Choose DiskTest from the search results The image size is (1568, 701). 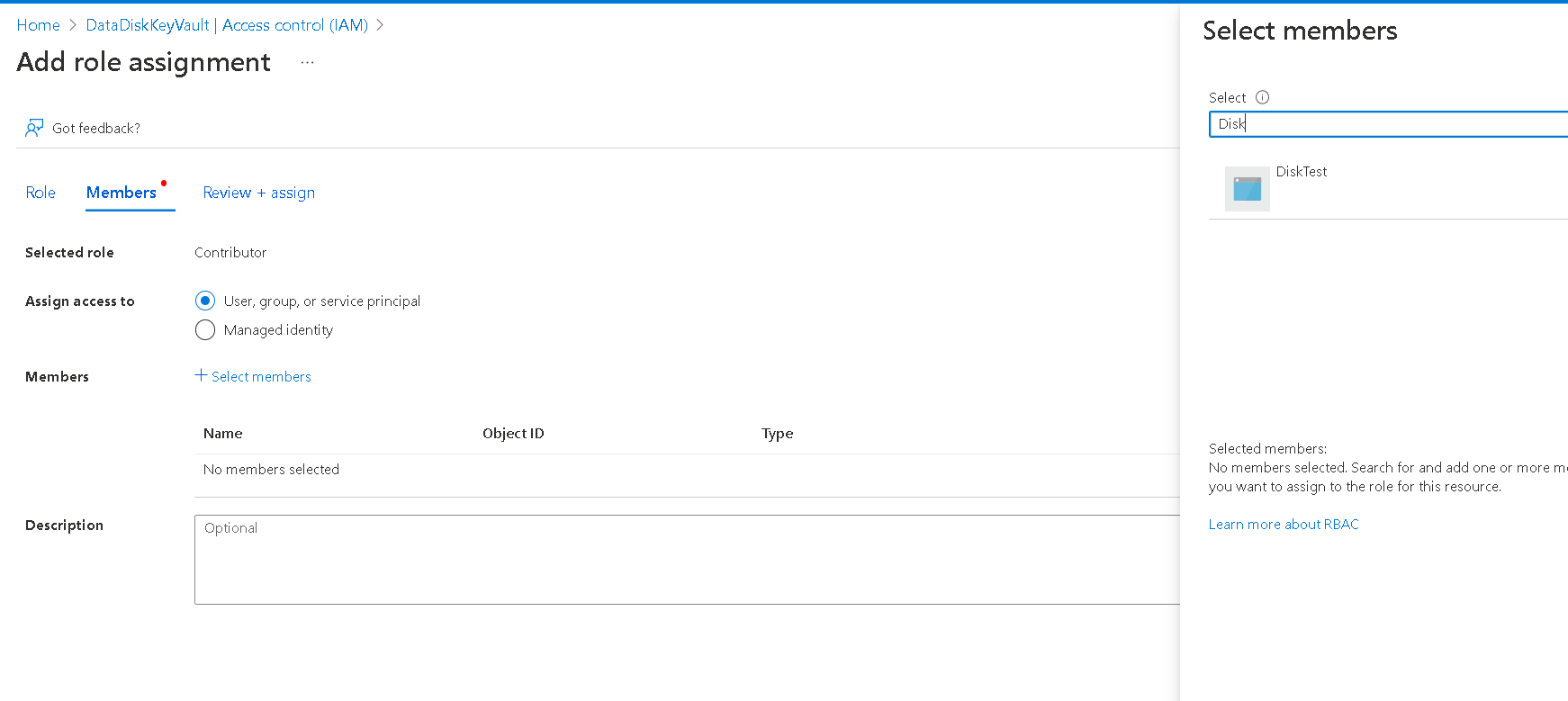coord(1388,189)
